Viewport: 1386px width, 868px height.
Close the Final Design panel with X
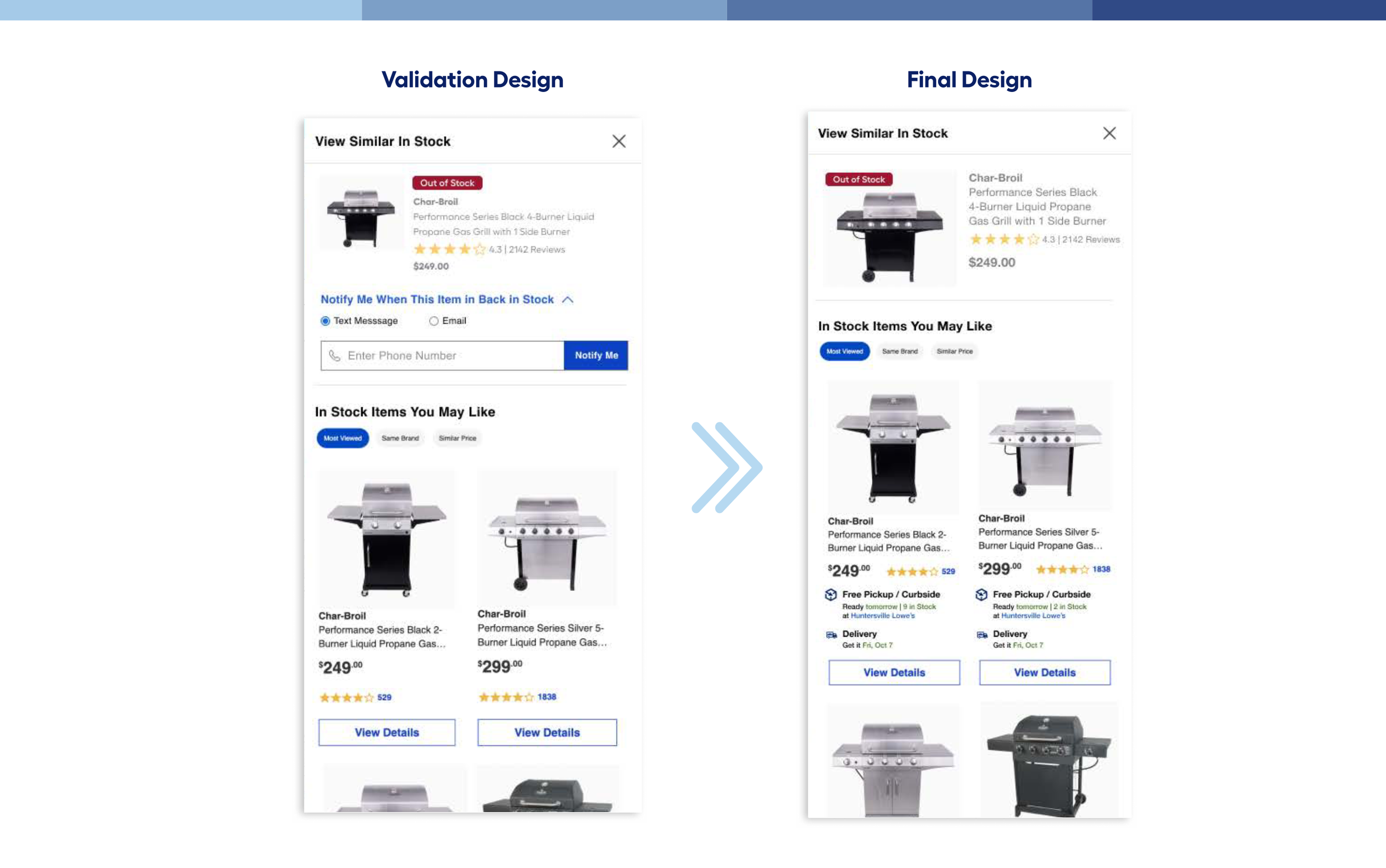[x=1109, y=133]
